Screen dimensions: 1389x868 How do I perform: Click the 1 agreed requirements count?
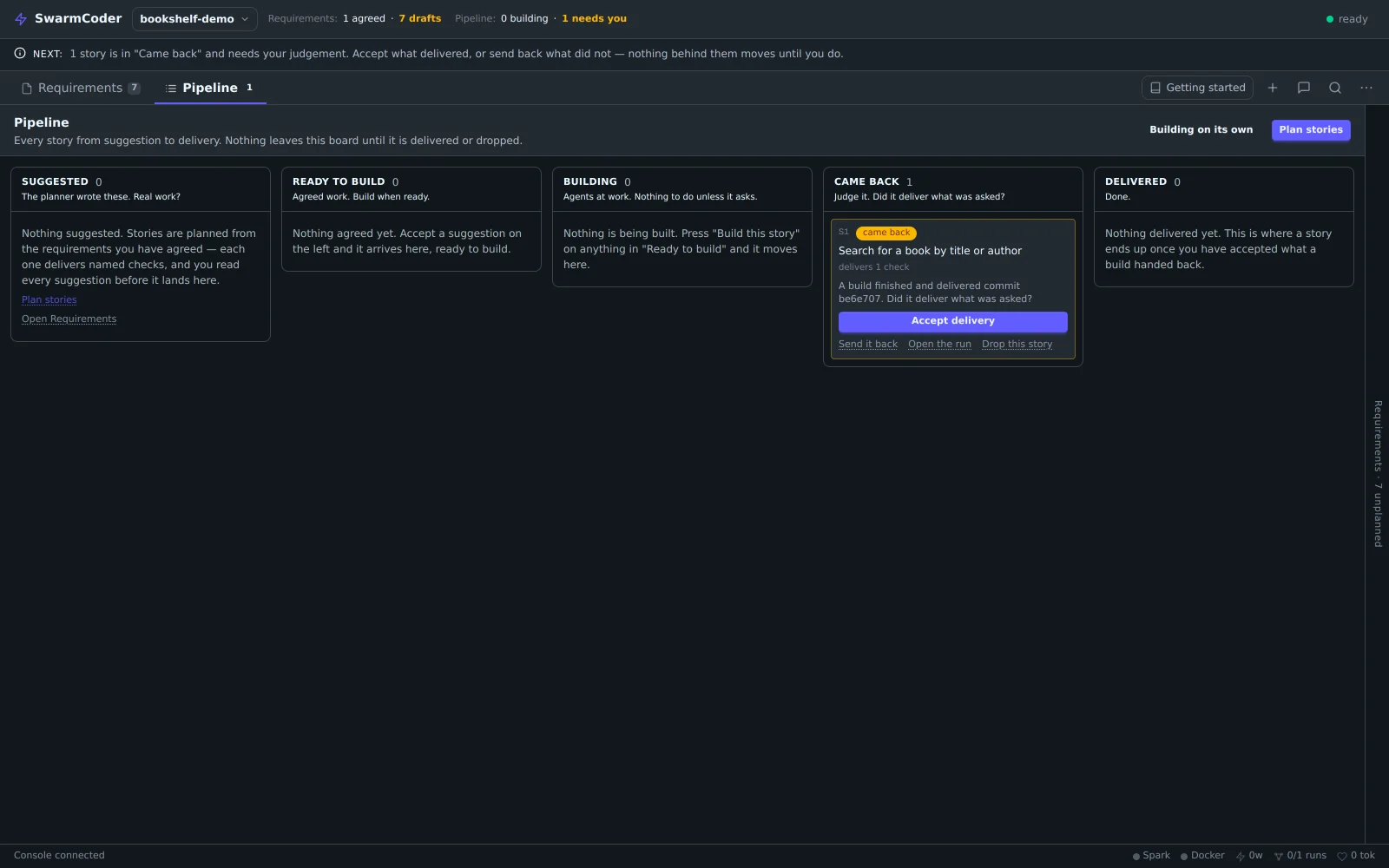tap(364, 19)
